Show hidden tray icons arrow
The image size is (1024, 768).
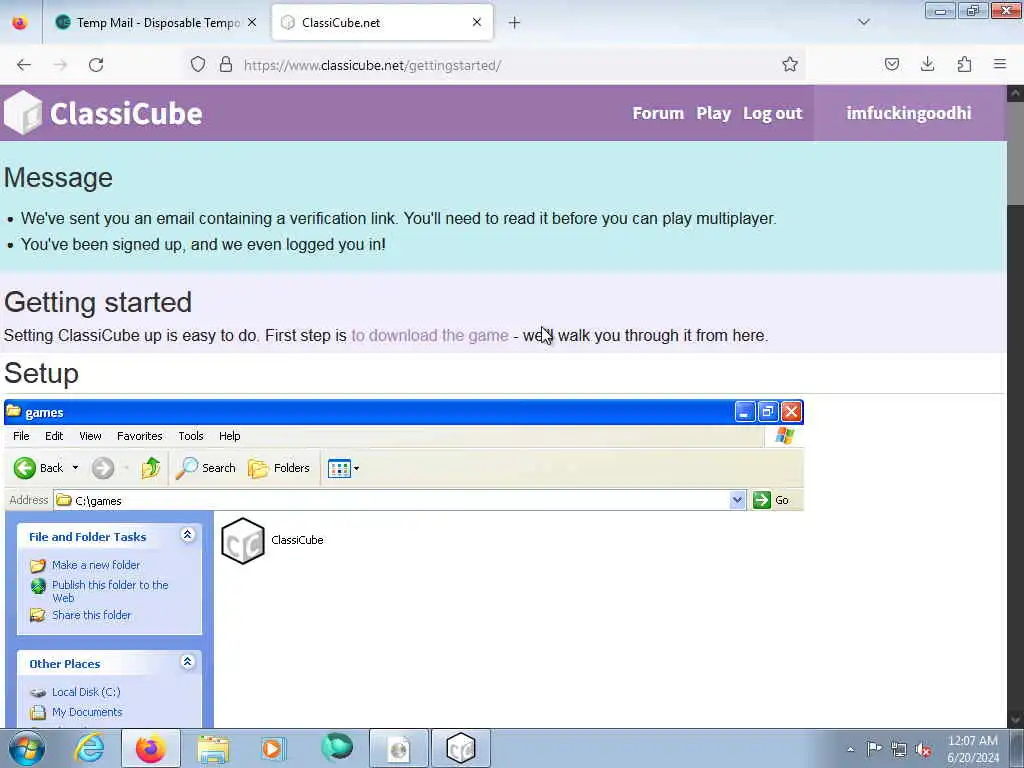(850, 749)
